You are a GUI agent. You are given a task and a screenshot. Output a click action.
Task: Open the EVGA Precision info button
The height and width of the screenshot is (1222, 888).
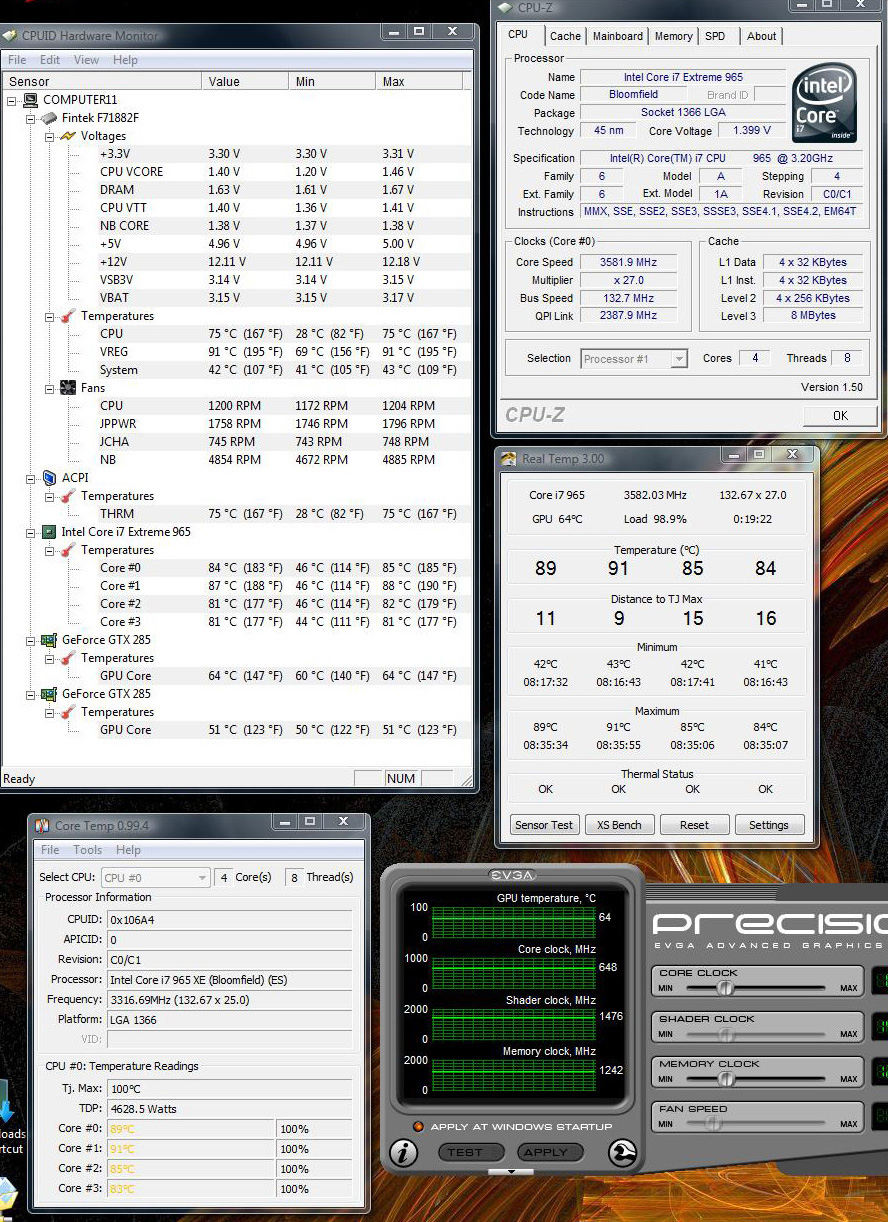[403, 1153]
